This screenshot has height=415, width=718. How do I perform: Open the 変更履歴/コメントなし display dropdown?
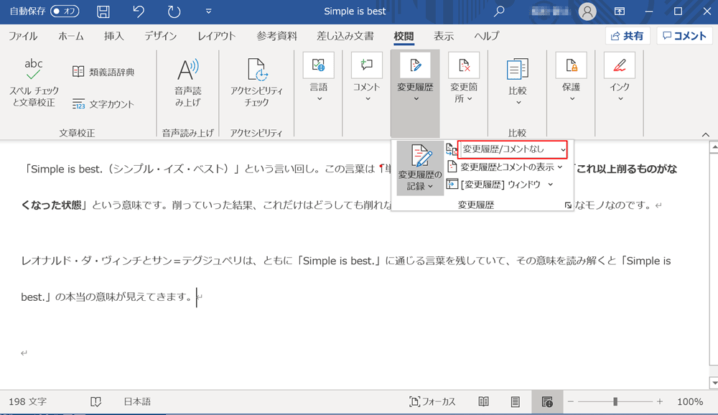512,149
